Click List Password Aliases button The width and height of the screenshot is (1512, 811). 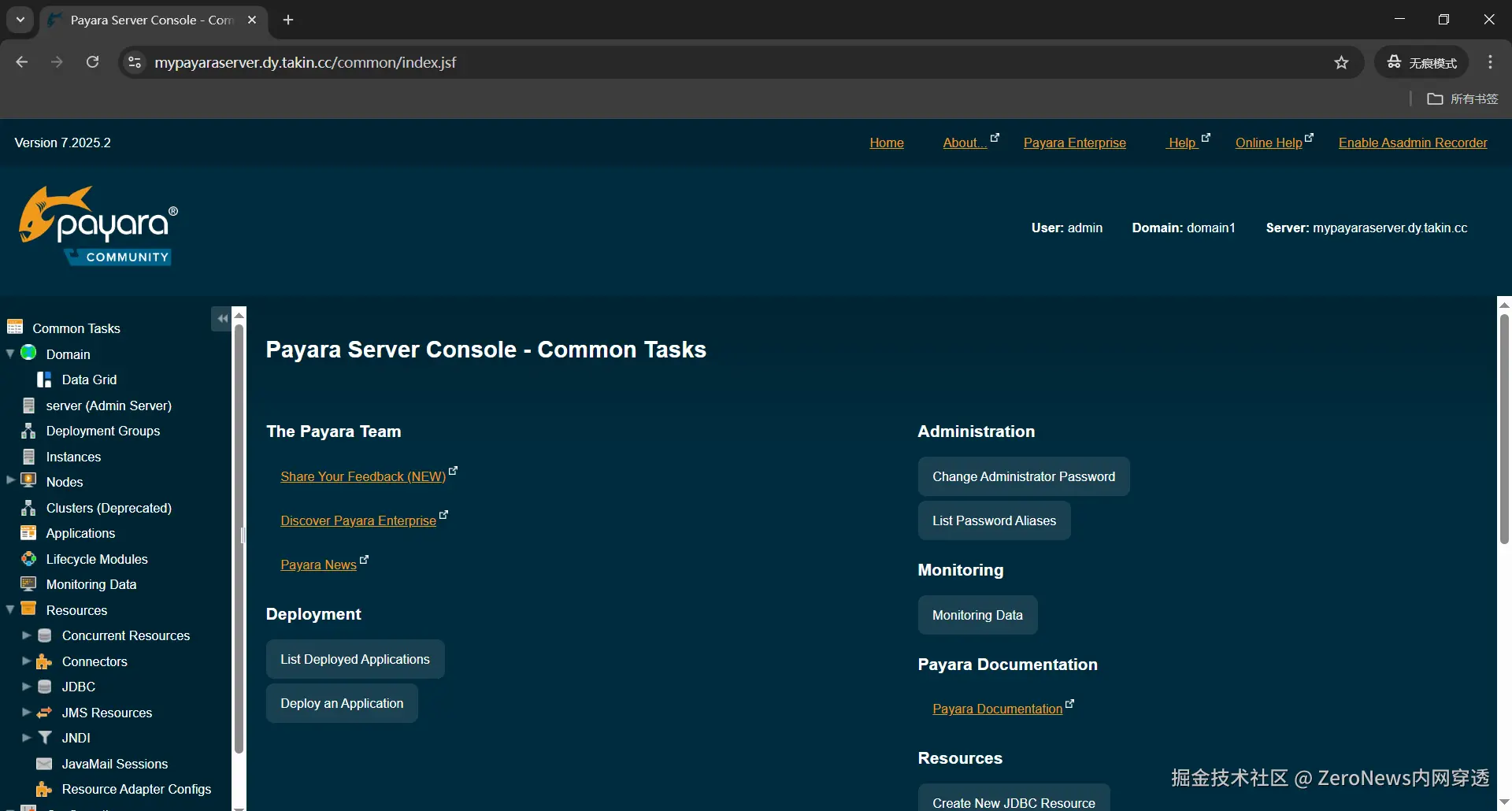pos(994,520)
